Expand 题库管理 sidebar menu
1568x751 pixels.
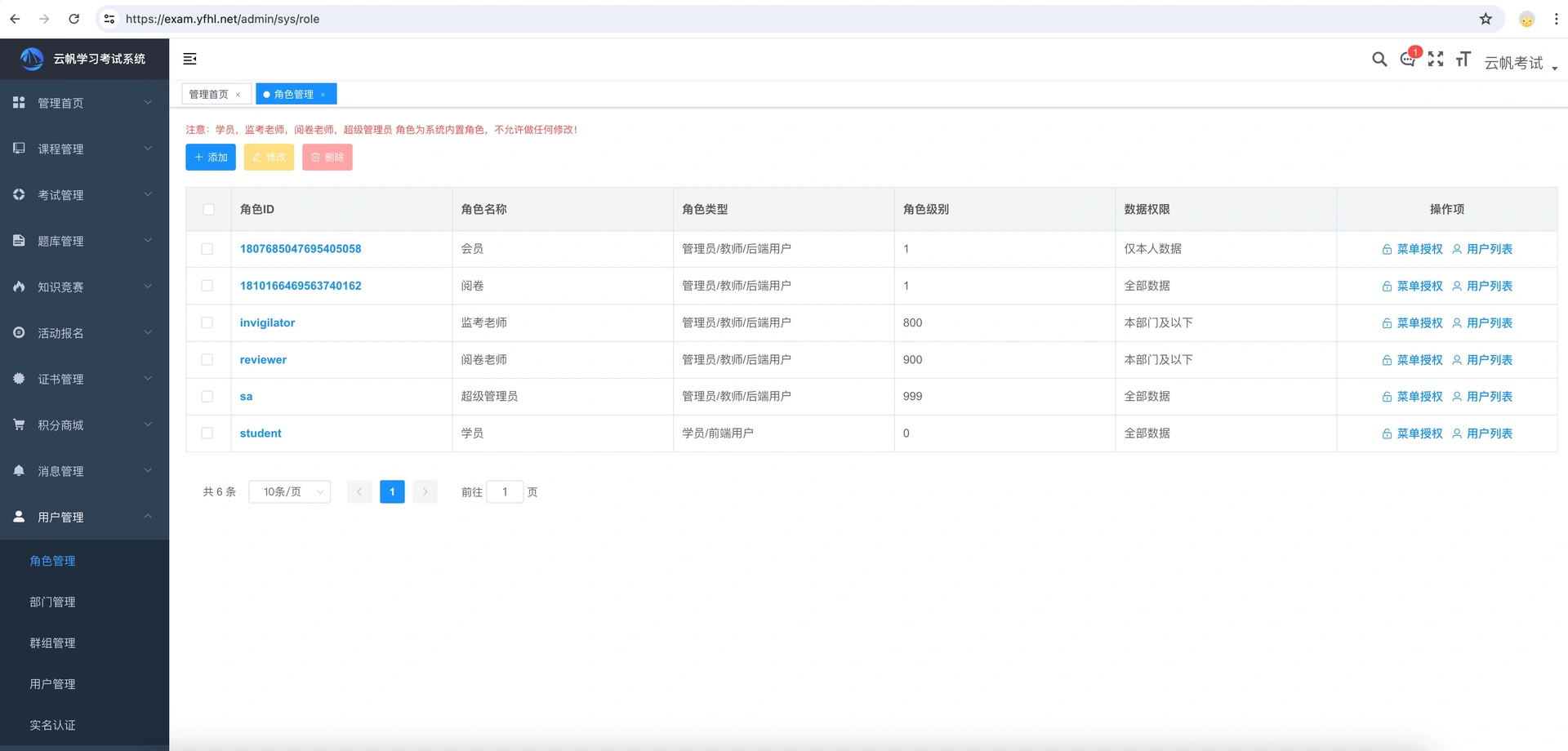tap(84, 241)
